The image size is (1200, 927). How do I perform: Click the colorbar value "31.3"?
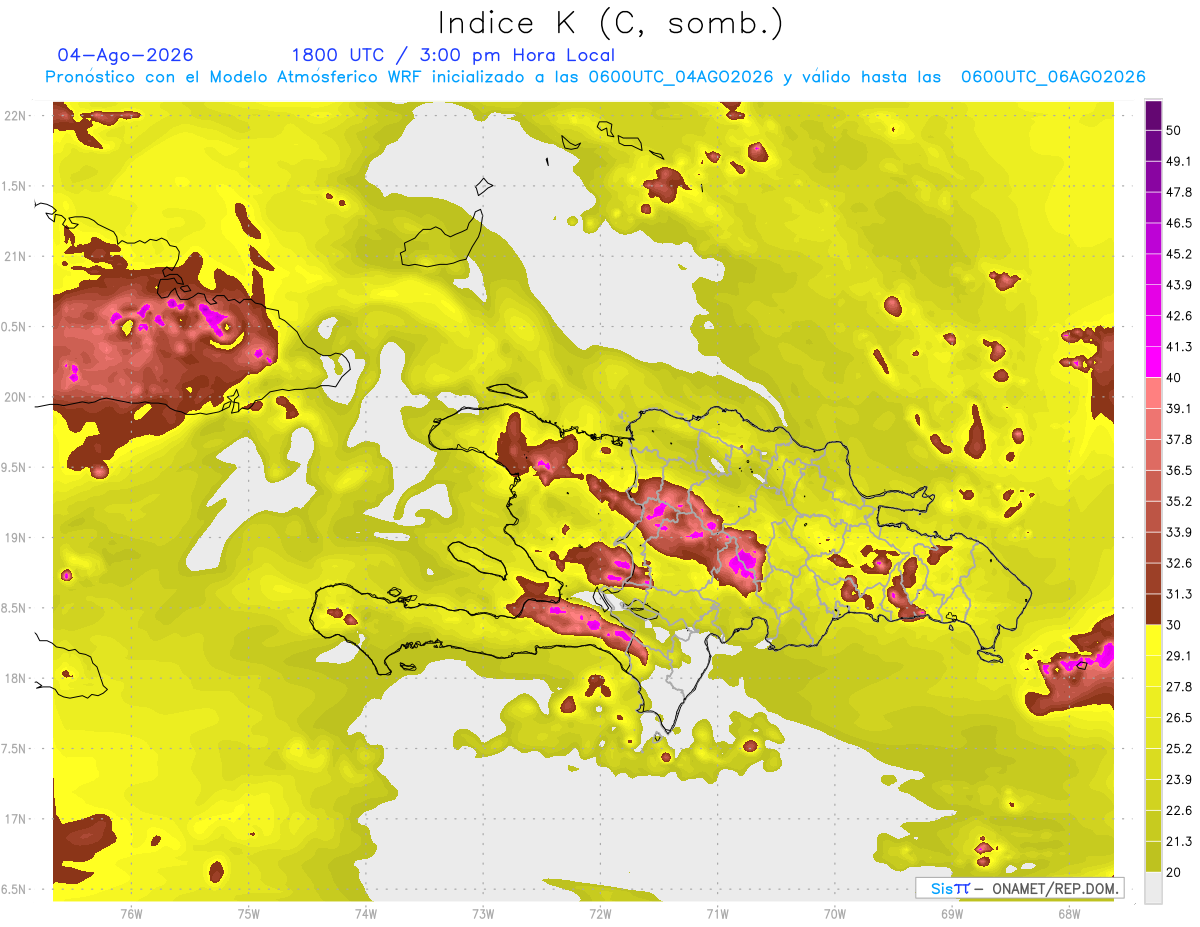[1179, 594]
